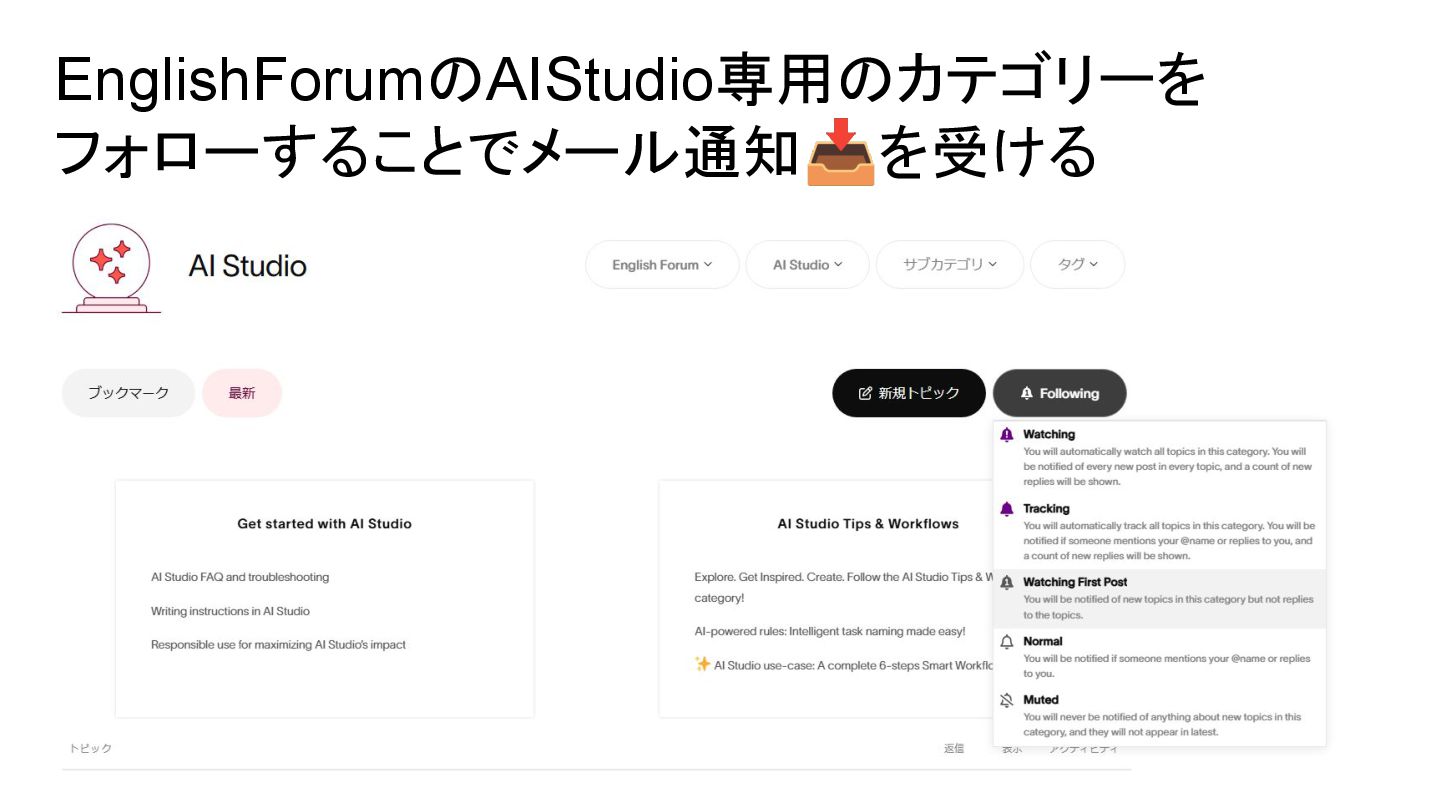
Task: Toggle the Following notification button
Action: click(1059, 393)
